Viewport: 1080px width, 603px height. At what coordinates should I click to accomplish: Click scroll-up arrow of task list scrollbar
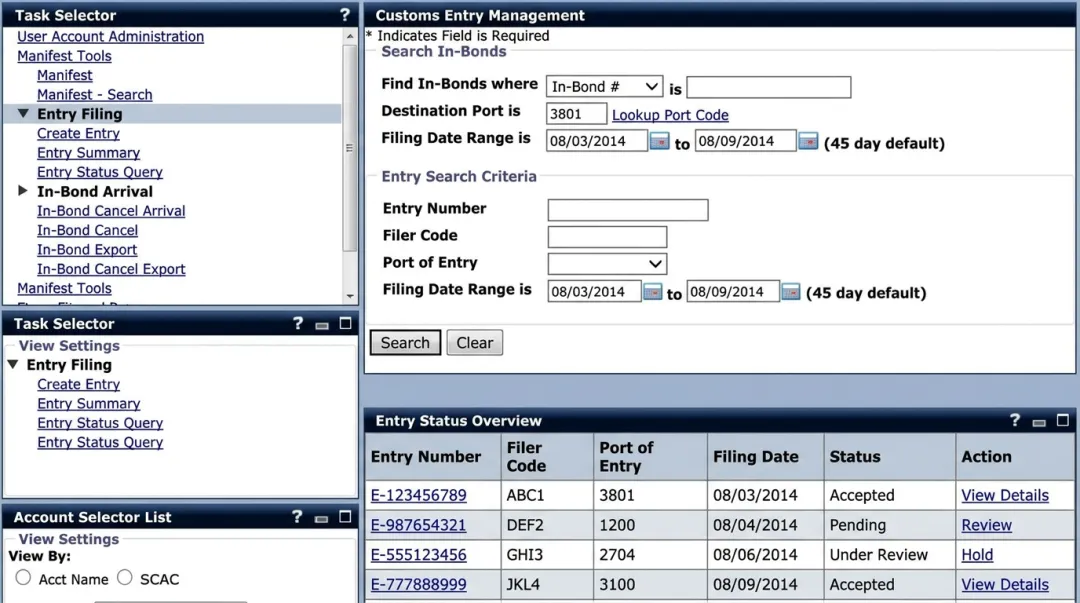click(350, 36)
